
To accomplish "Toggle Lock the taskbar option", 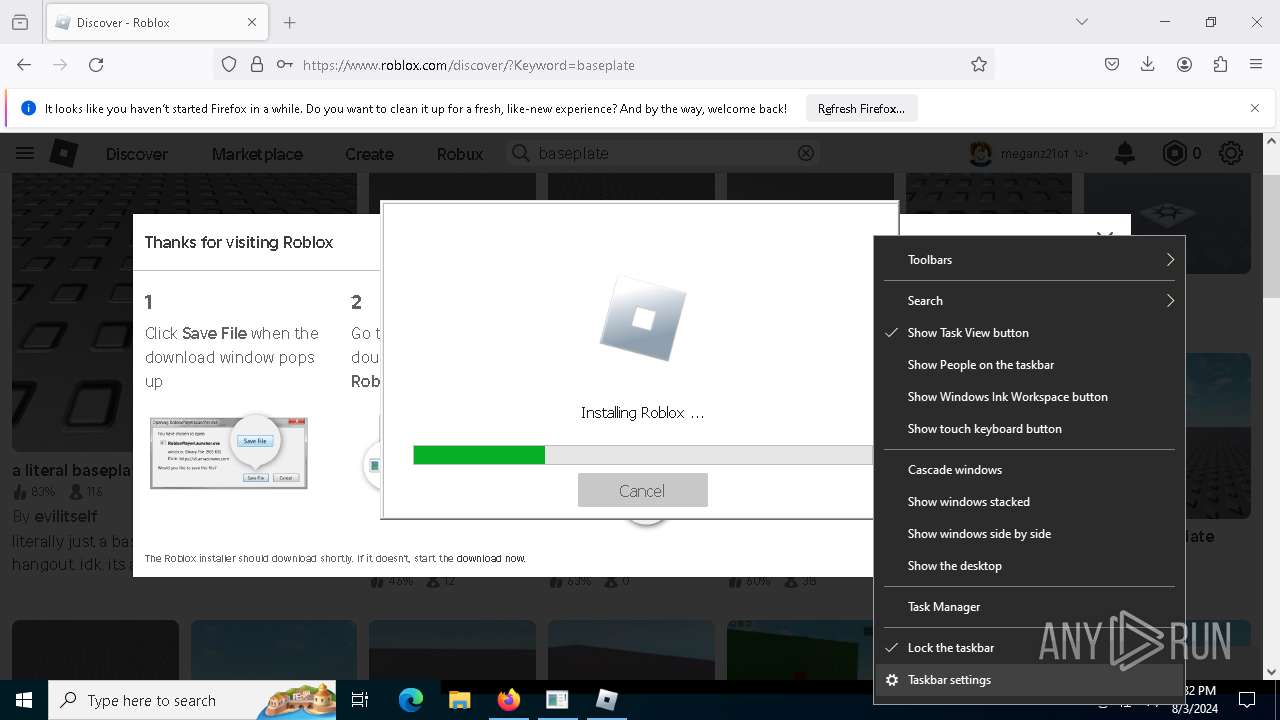I will coord(1029,648).
